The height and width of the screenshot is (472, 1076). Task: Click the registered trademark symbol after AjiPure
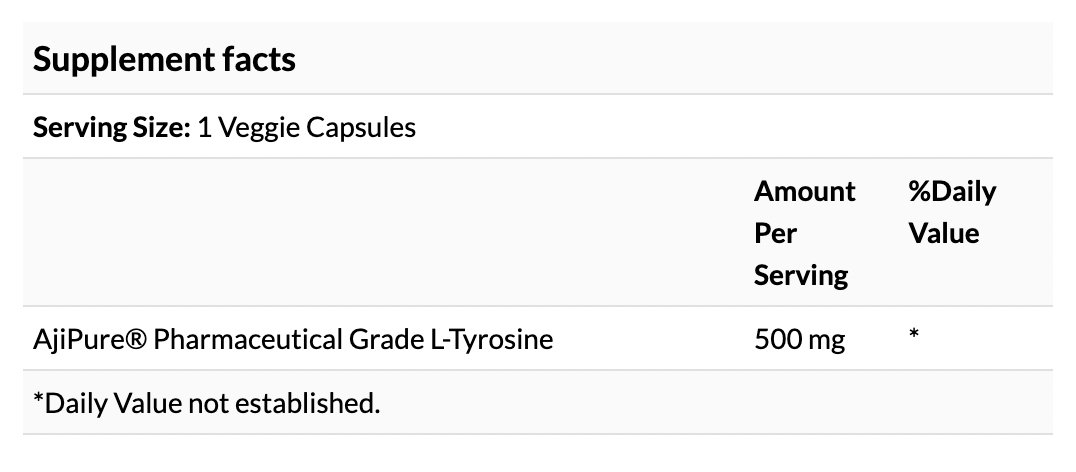pyautogui.click(x=136, y=339)
